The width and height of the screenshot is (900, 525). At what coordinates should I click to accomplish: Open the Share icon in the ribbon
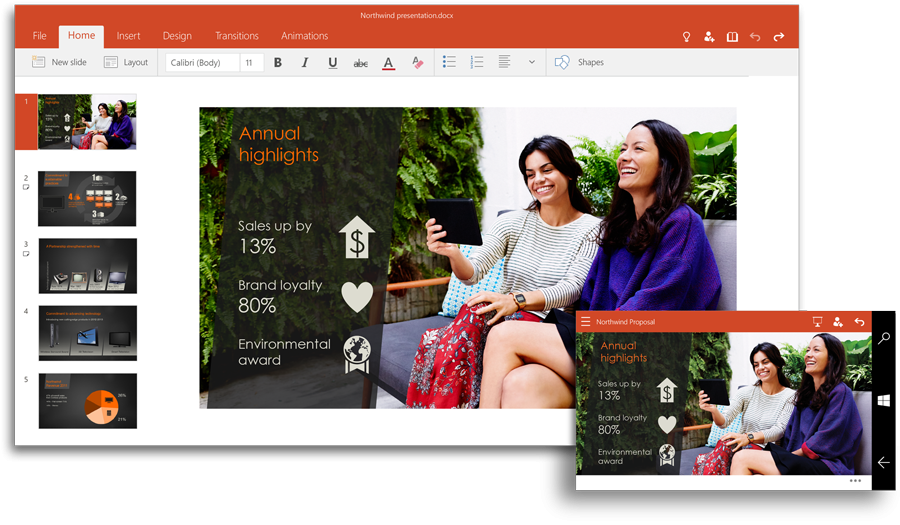tap(709, 37)
